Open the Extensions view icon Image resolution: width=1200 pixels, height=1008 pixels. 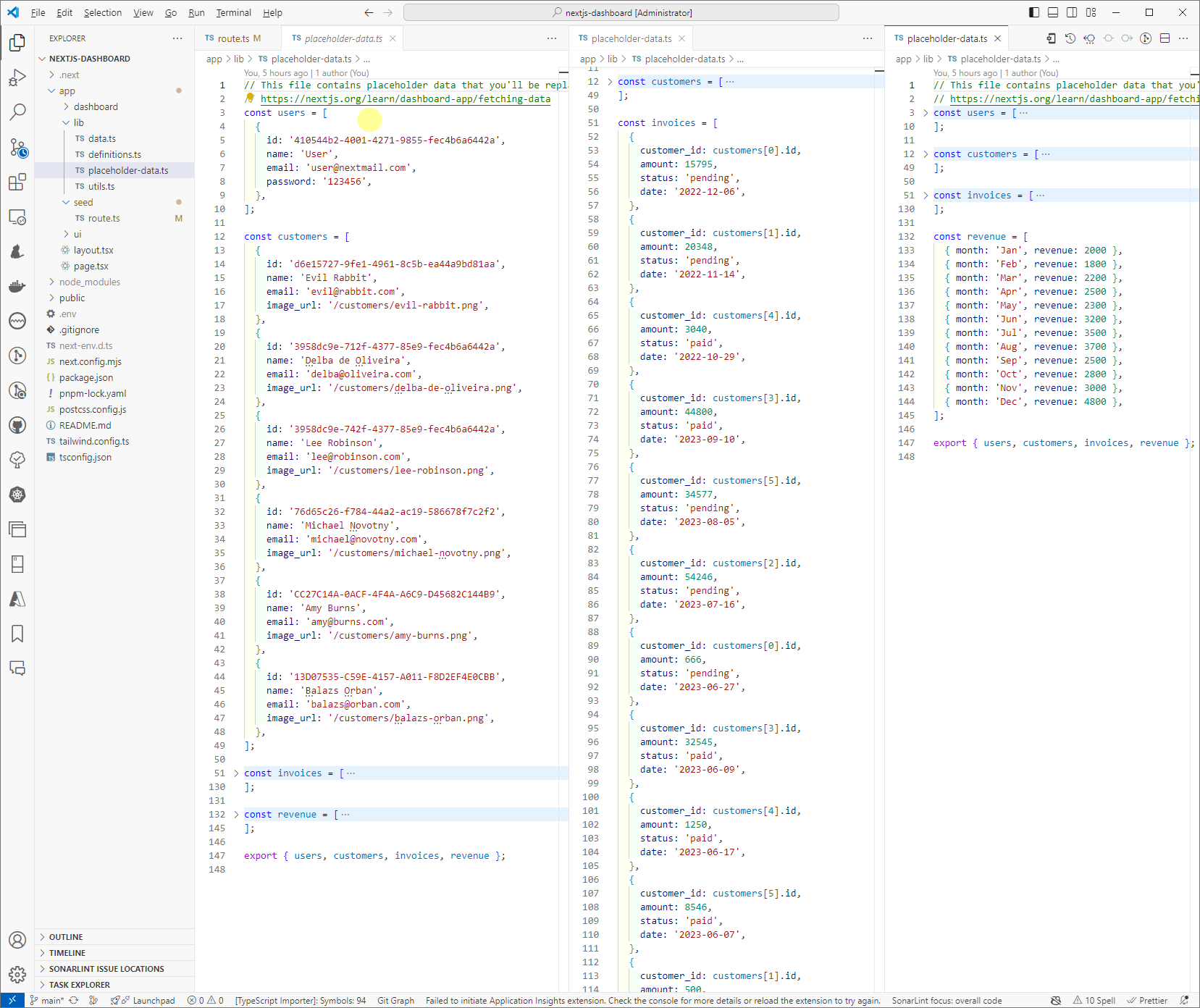17,182
